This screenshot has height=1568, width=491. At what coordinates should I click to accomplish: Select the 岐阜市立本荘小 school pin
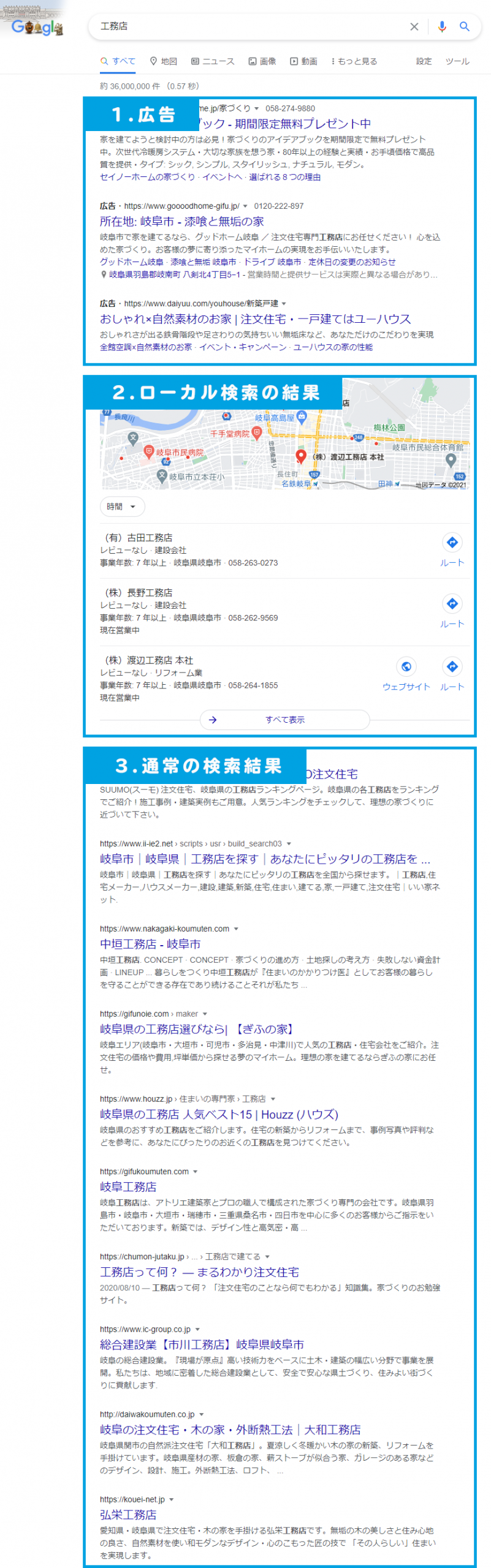coord(162,476)
